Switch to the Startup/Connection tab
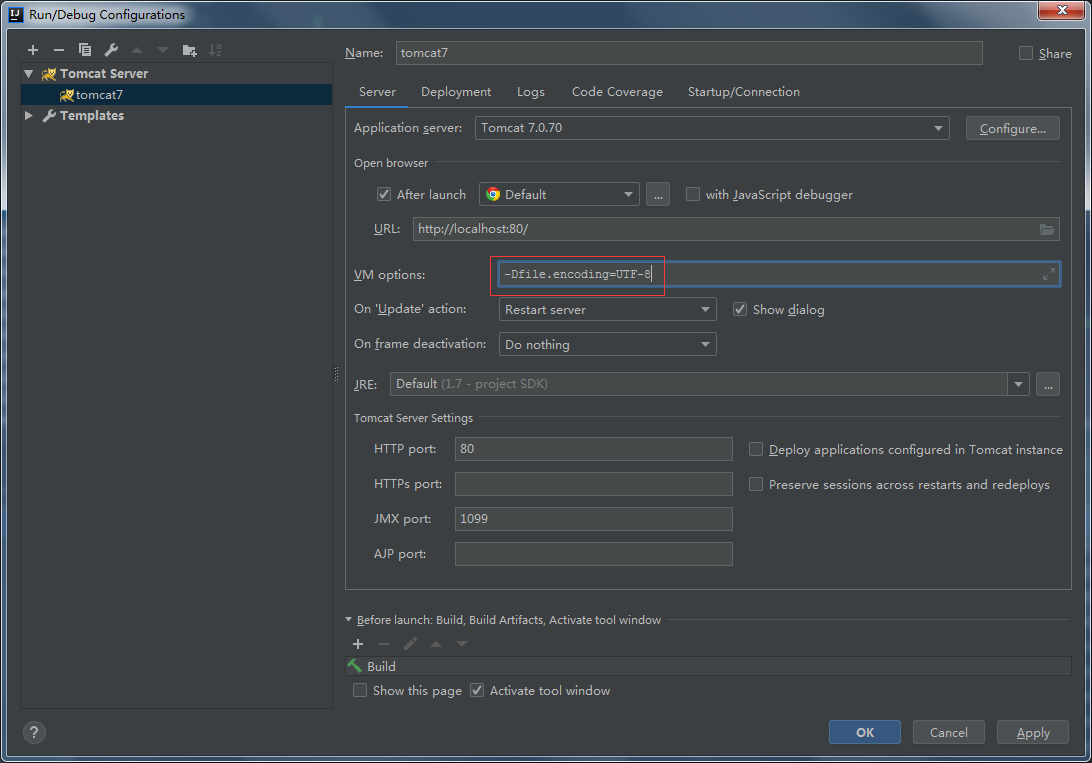Viewport: 1092px width, 763px height. [x=743, y=92]
